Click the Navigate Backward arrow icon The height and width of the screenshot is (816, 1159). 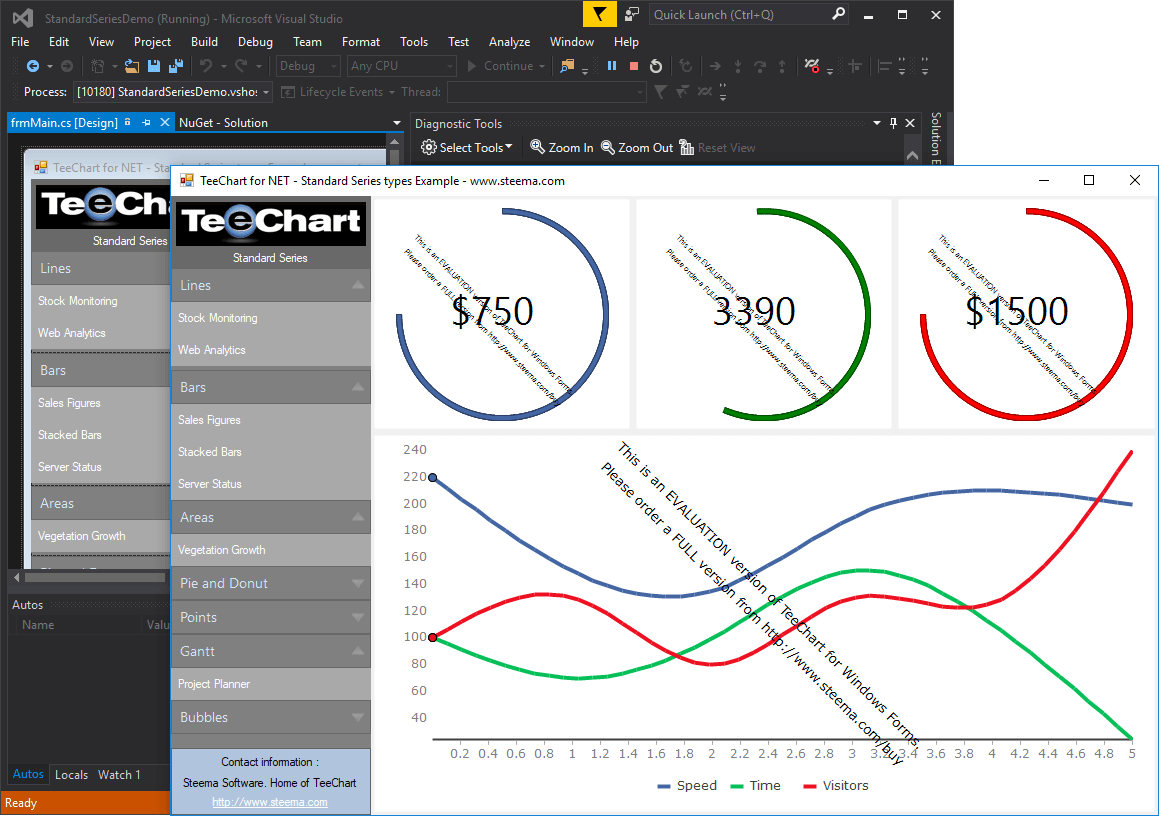pos(33,66)
